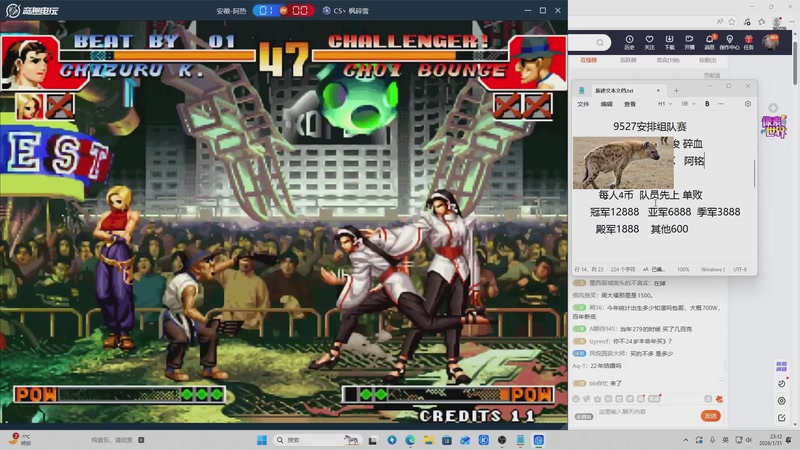Open the 查看 menu in Notepad
Screen dimensions: 800x450
[x=630, y=104]
